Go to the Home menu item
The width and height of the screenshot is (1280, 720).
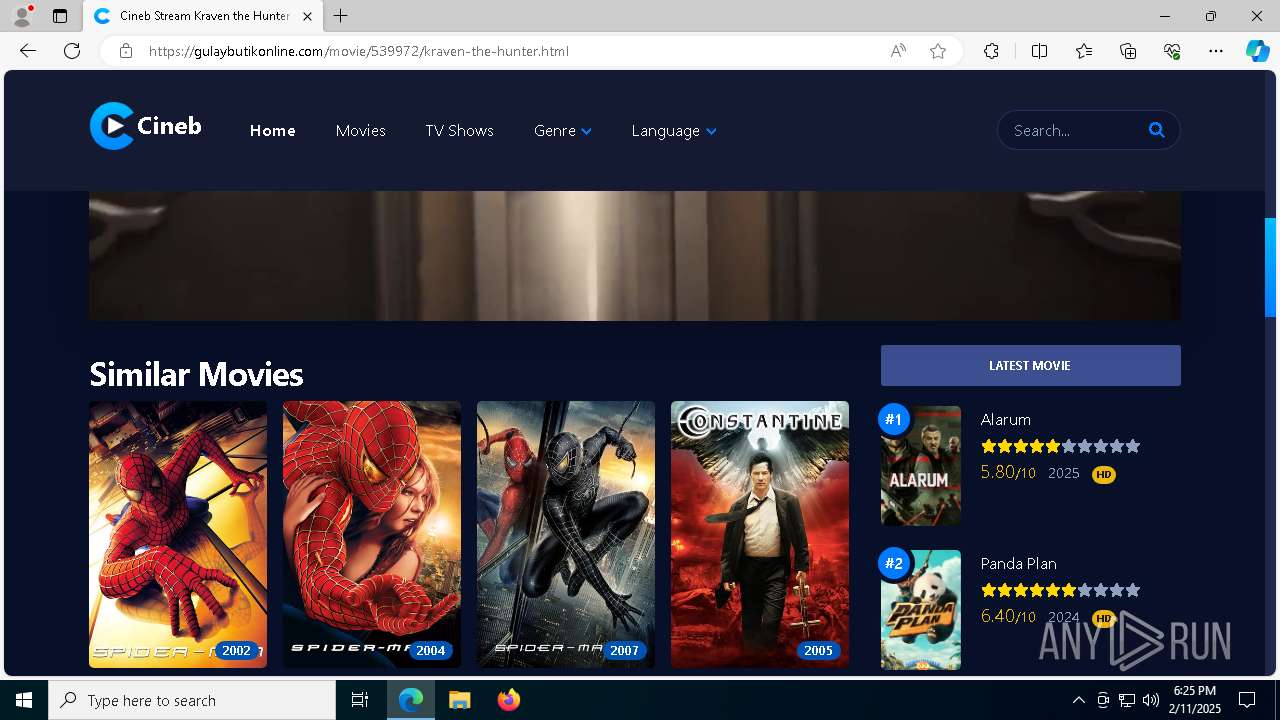tap(273, 131)
